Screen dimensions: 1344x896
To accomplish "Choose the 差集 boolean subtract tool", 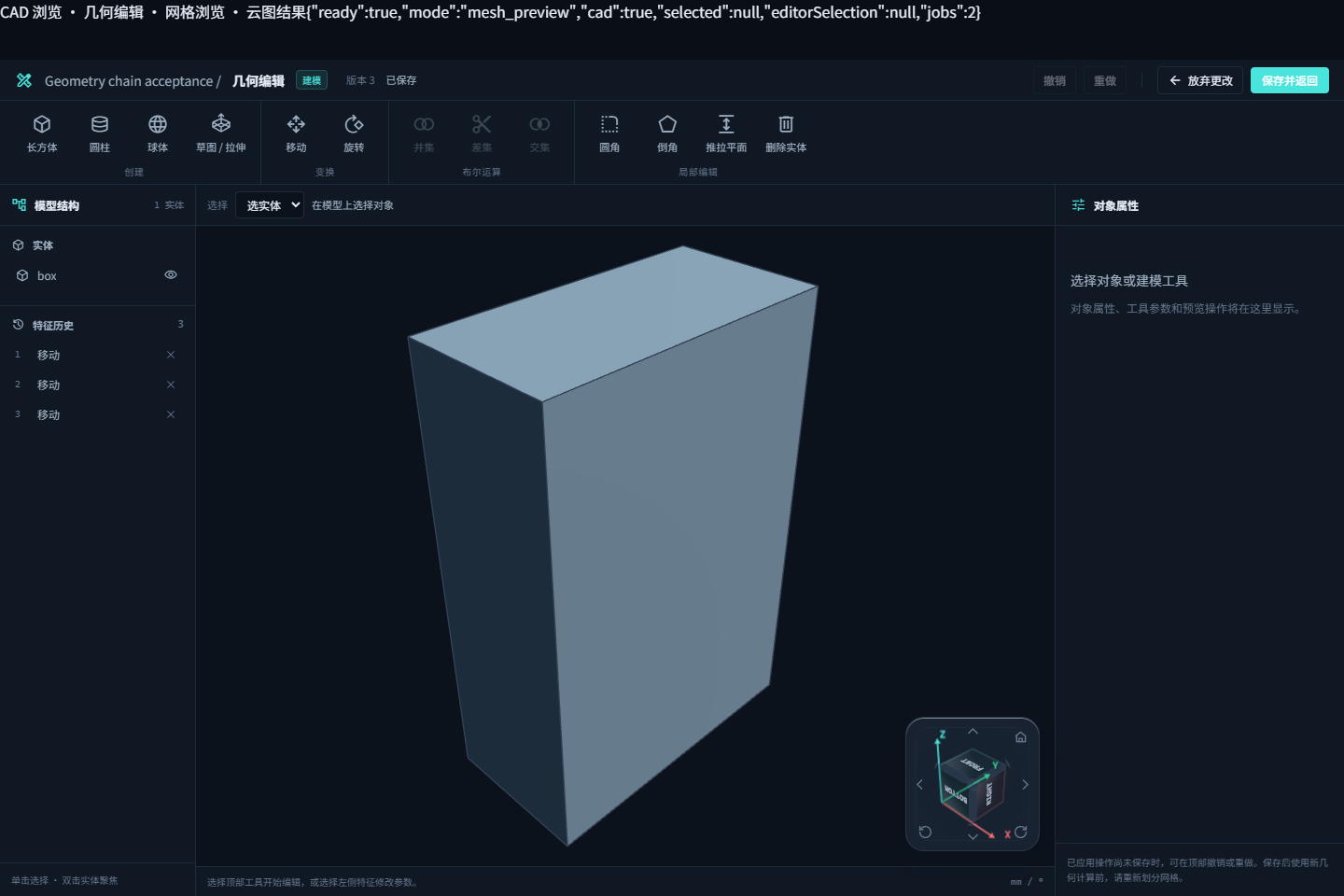I will [482, 133].
